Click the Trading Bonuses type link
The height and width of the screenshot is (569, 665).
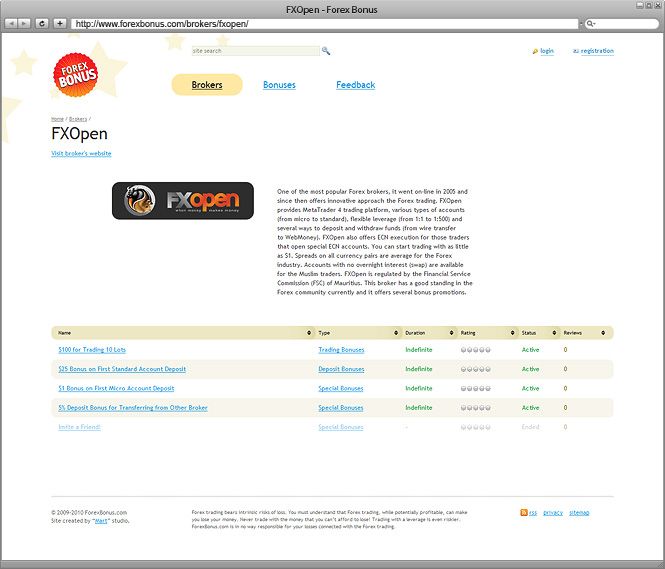[341, 350]
